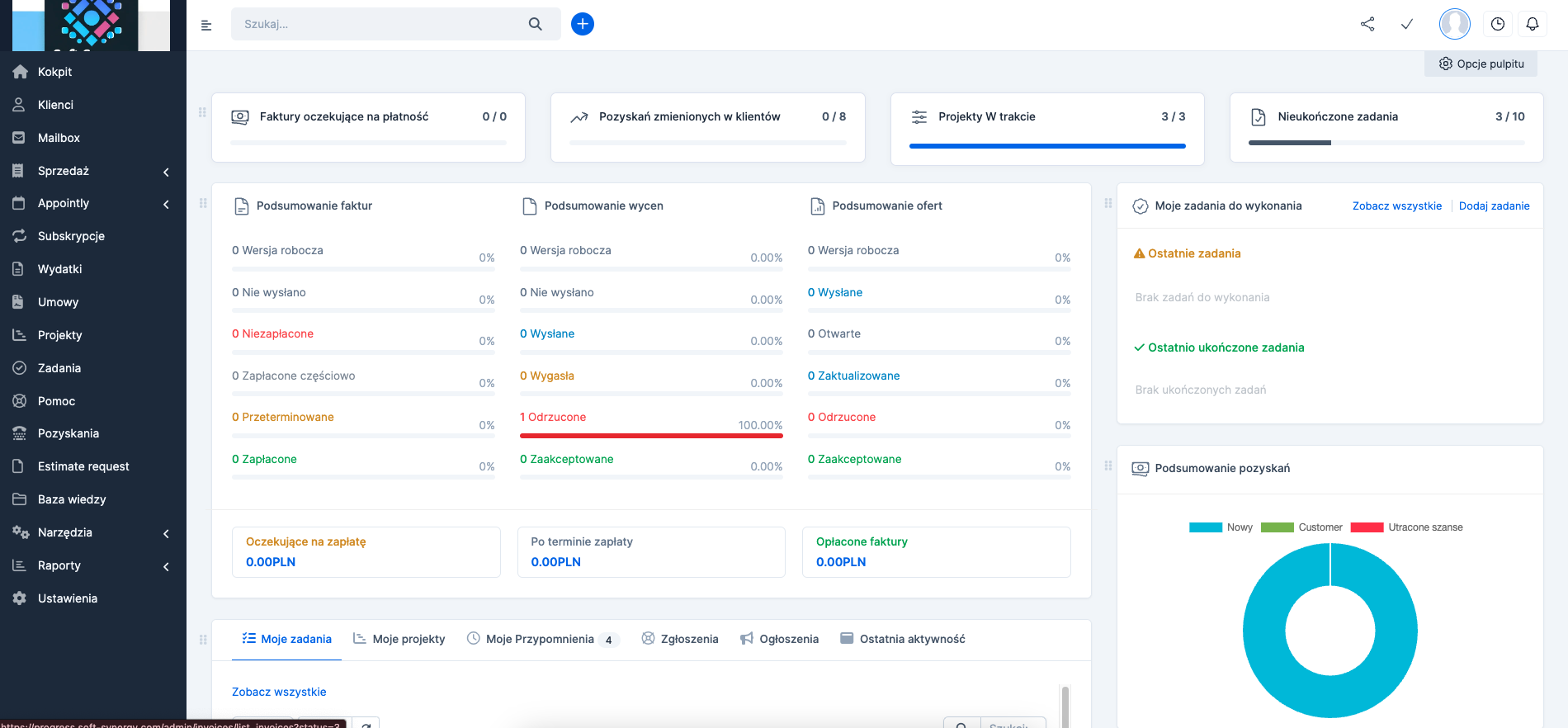Open Opcje pulpitu dashboard options
1568x728 pixels.
click(x=1481, y=64)
